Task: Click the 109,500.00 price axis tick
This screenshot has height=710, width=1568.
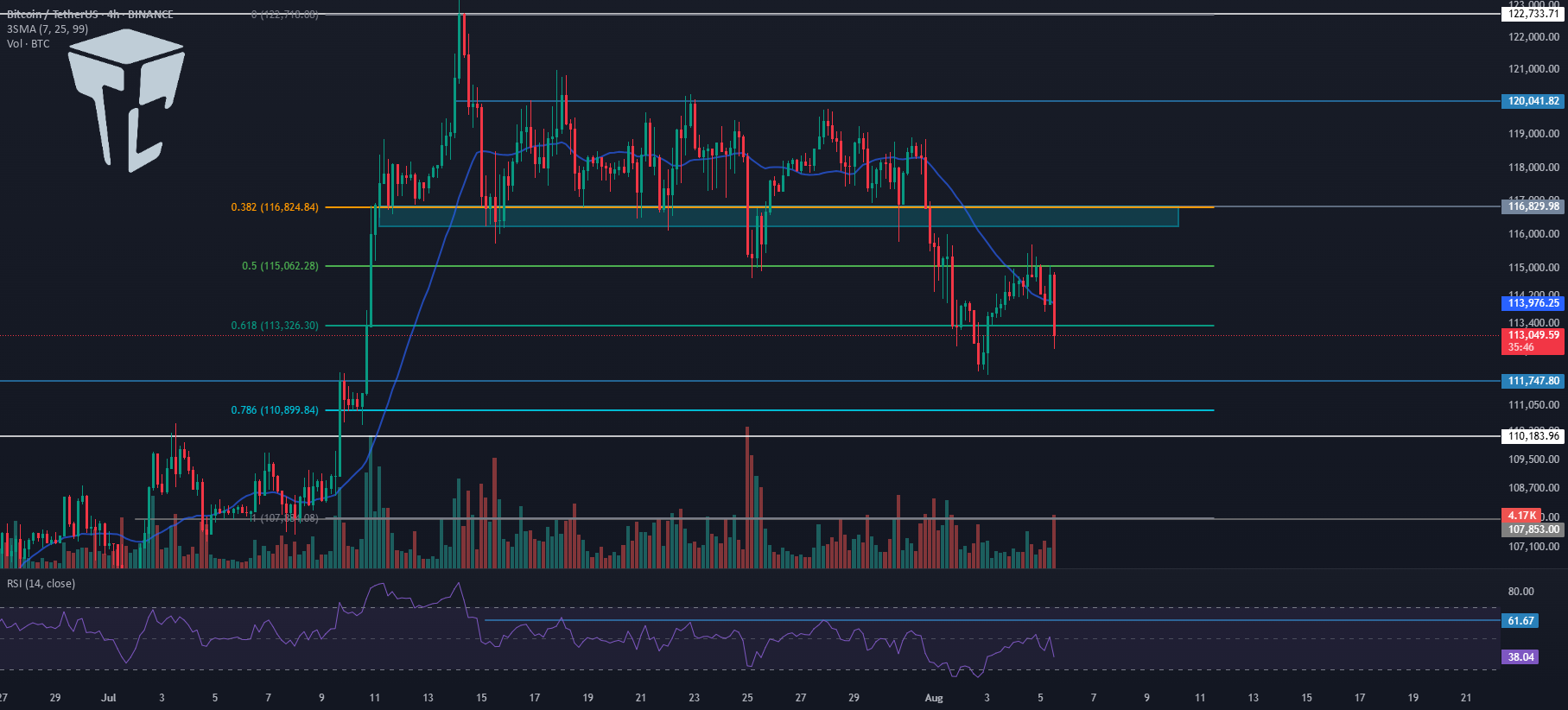Action: 1533,460
